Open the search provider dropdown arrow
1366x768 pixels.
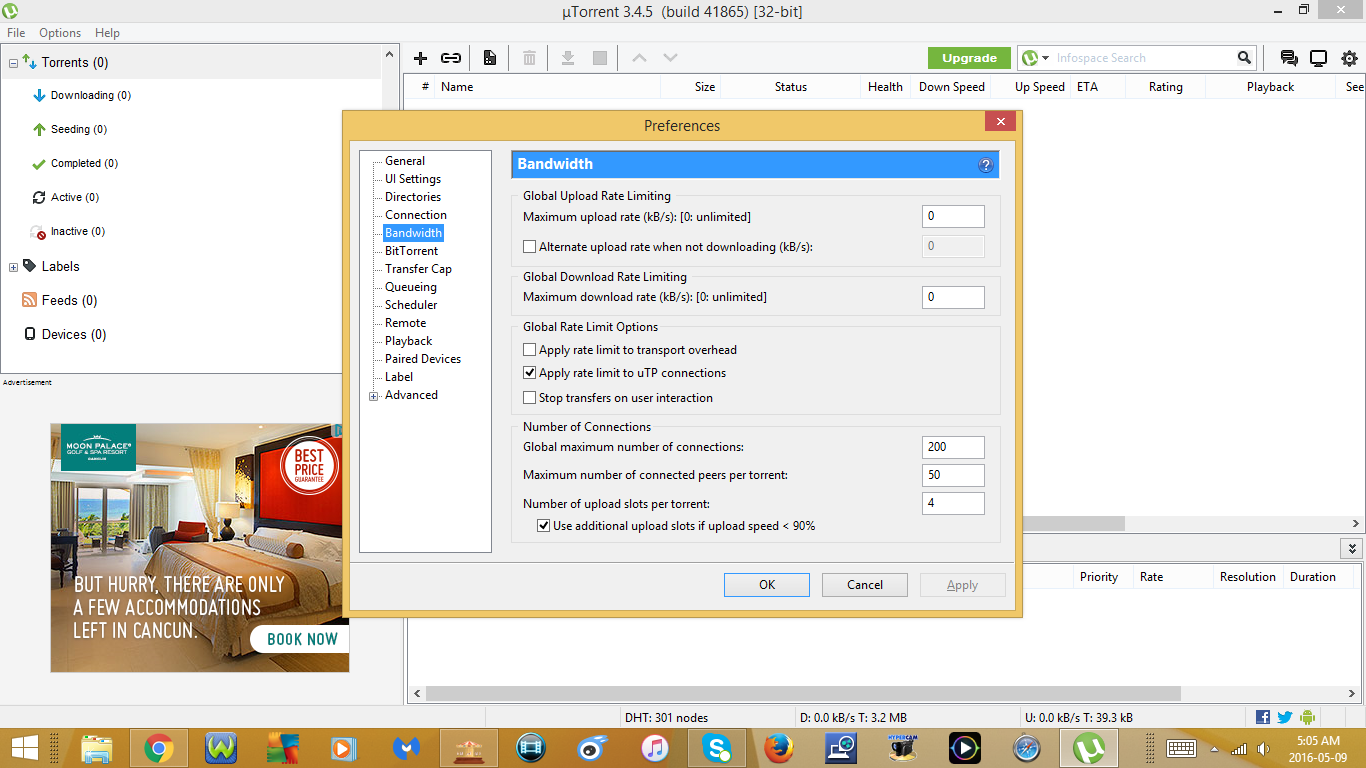tap(1046, 58)
